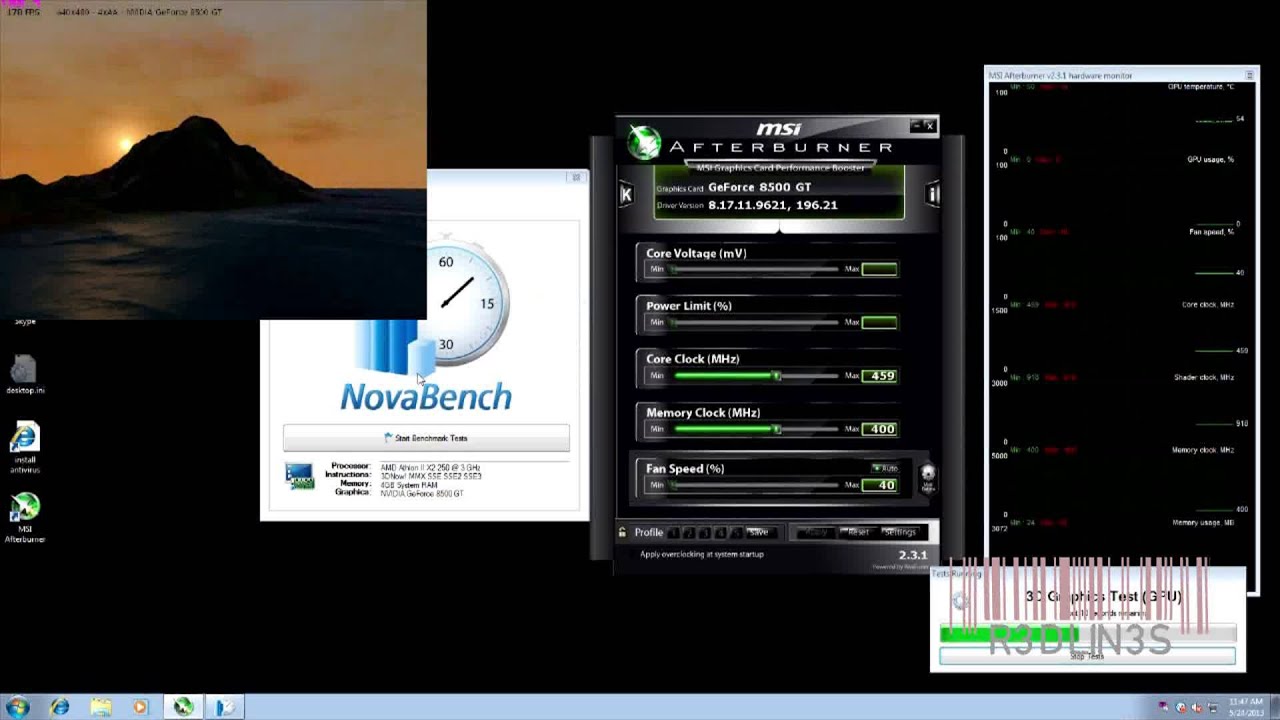Click the GeForce 8500 GT graphics card text
Image resolution: width=1280 pixels, height=720 pixels.
tap(759, 187)
